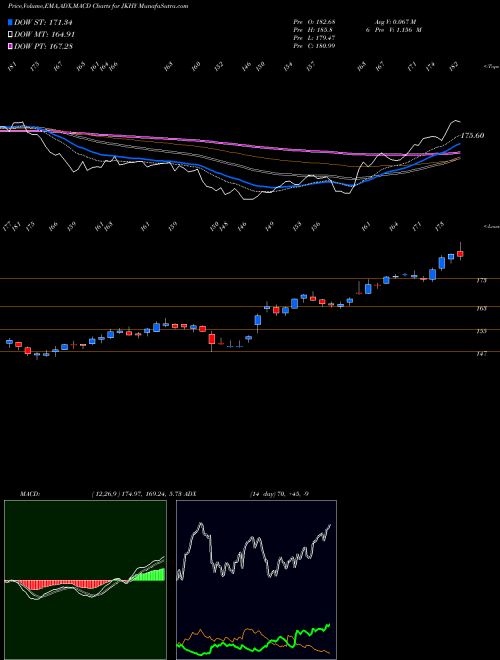Viewport: 500px width, 660px height.
Task: Click the 175.60 price label on EMA chart
Action: 473,136
